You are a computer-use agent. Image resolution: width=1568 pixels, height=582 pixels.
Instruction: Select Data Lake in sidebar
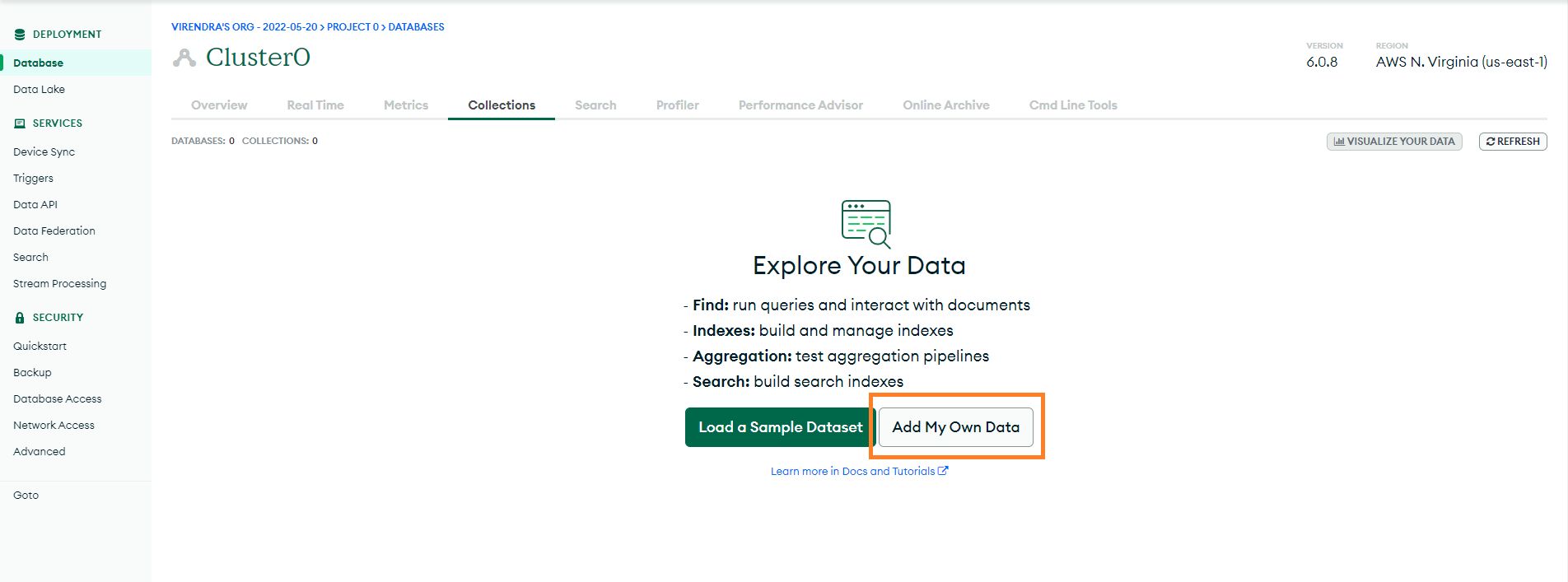click(39, 90)
